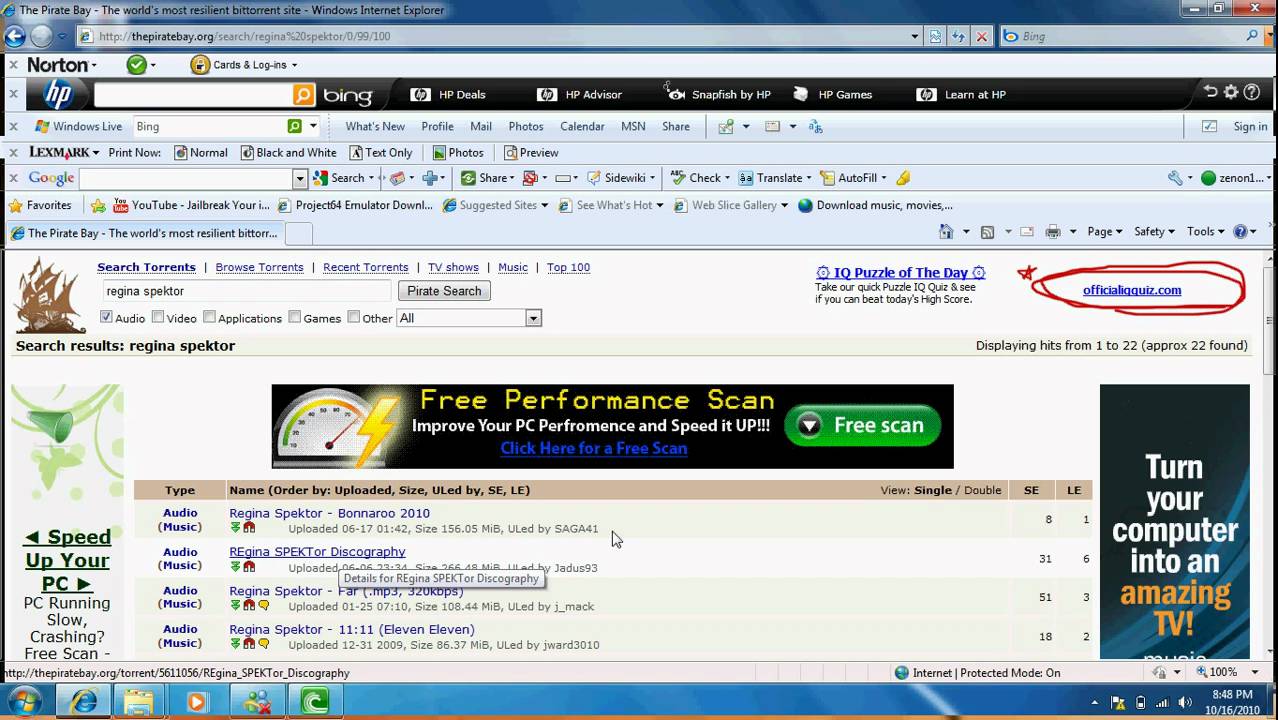The image size is (1278, 720).
Task: Click the Pirate Bay search text field
Action: 246,291
